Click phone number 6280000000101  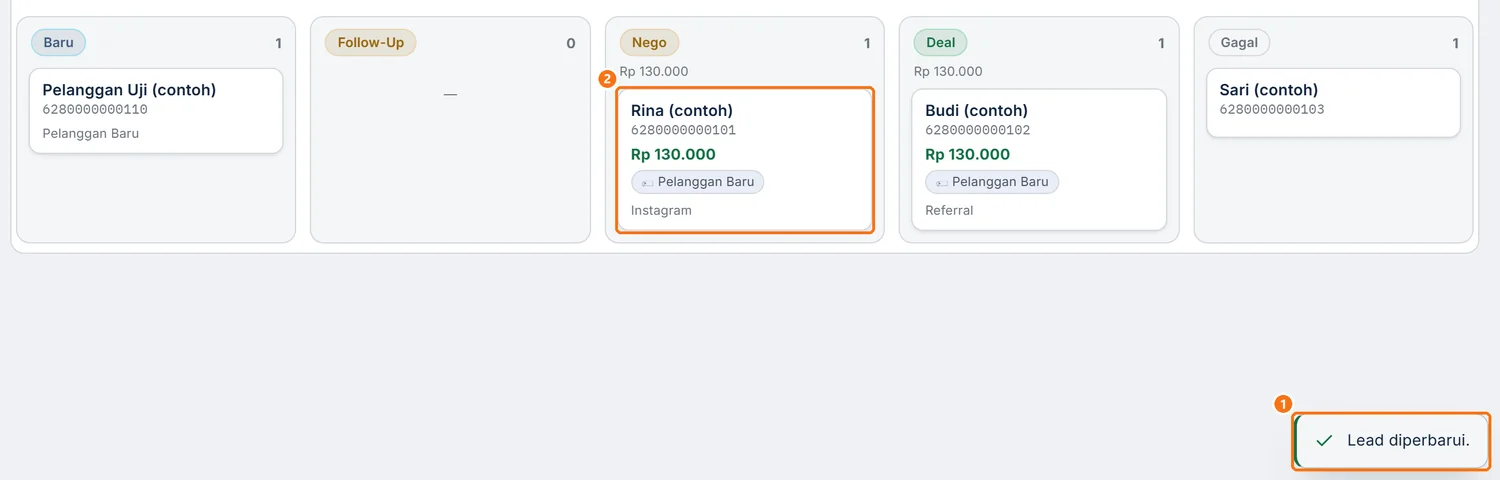point(683,130)
